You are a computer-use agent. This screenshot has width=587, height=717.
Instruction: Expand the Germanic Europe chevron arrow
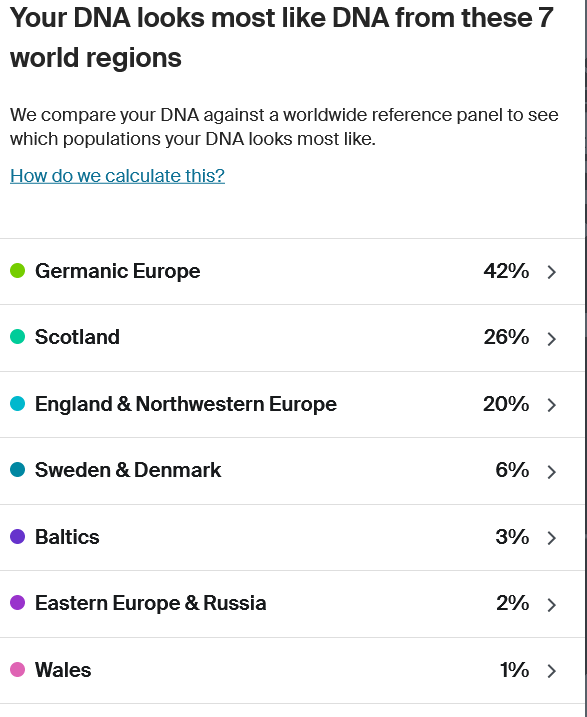click(x=552, y=272)
